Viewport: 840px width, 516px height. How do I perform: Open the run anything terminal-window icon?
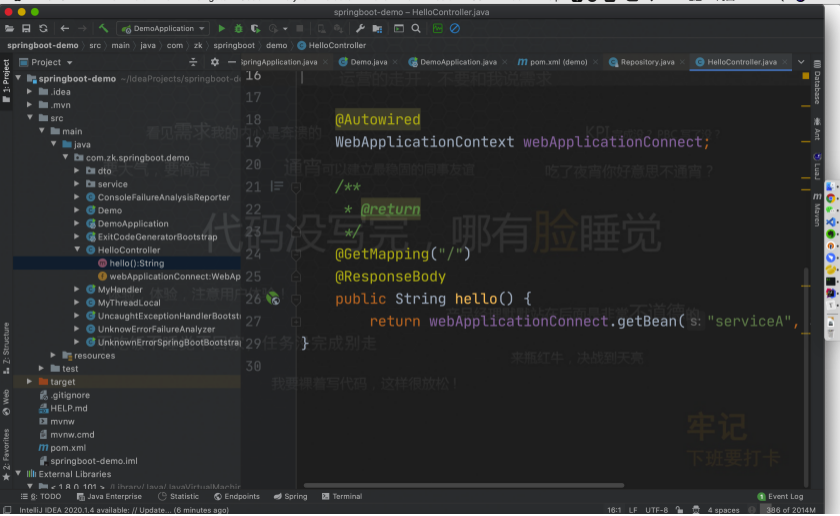point(399,28)
